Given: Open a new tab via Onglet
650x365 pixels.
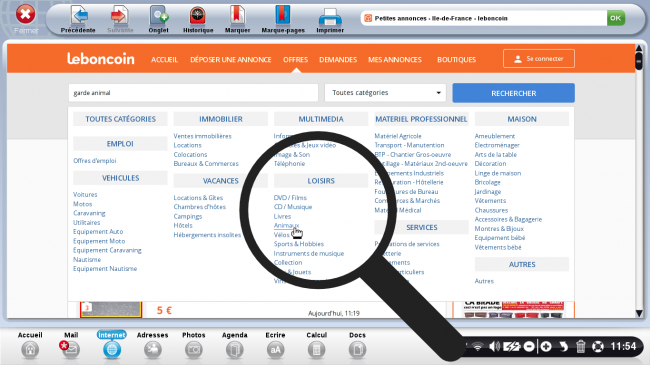Looking at the screenshot, I should point(158,19).
